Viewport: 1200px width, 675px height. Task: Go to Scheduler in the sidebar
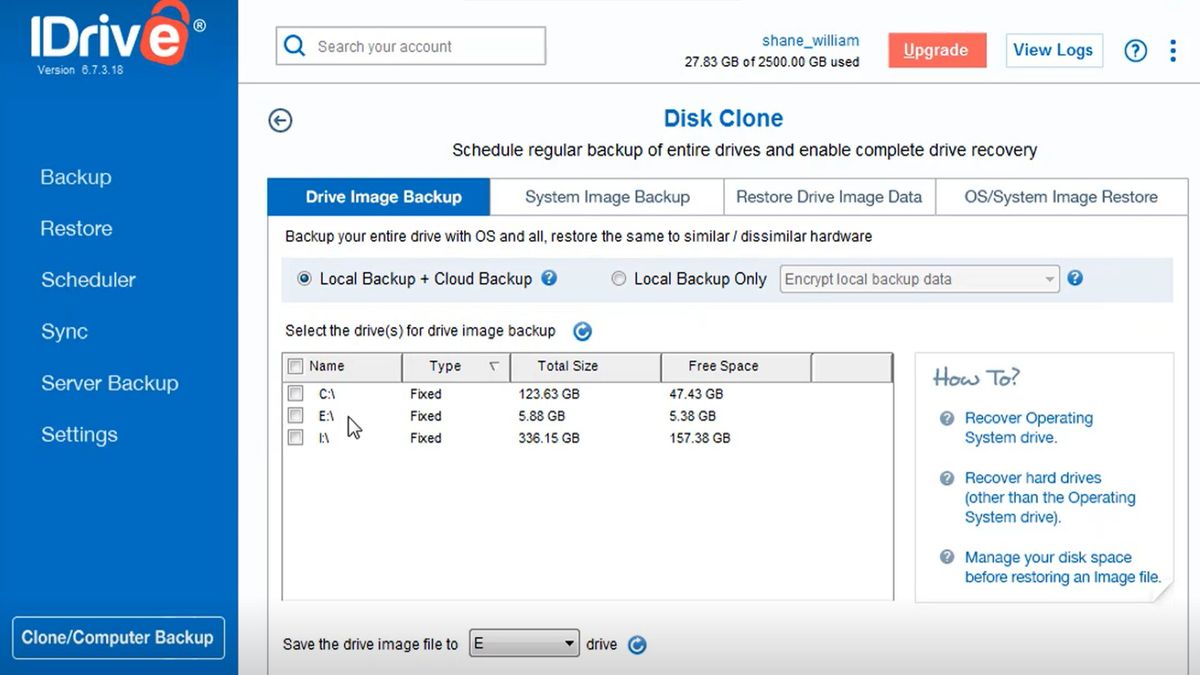(x=88, y=280)
